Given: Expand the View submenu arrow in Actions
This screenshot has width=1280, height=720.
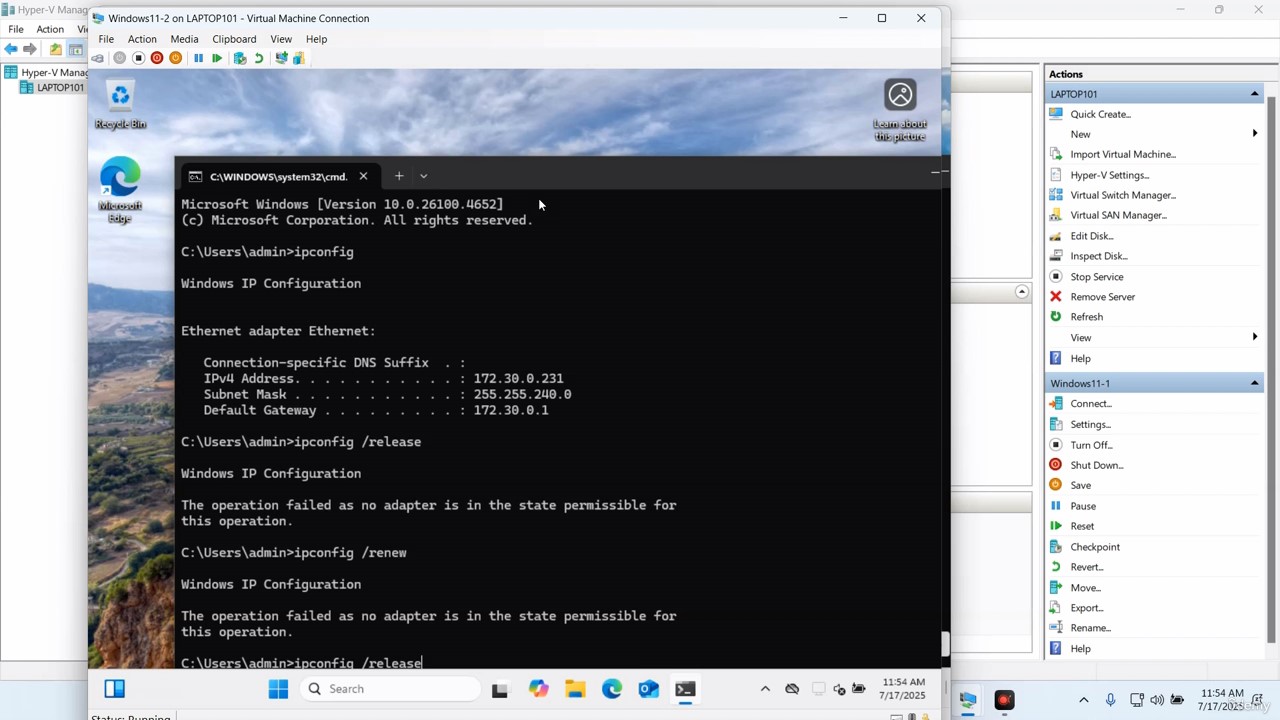Looking at the screenshot, I should pyautogui.click(x=1255, y=337).
